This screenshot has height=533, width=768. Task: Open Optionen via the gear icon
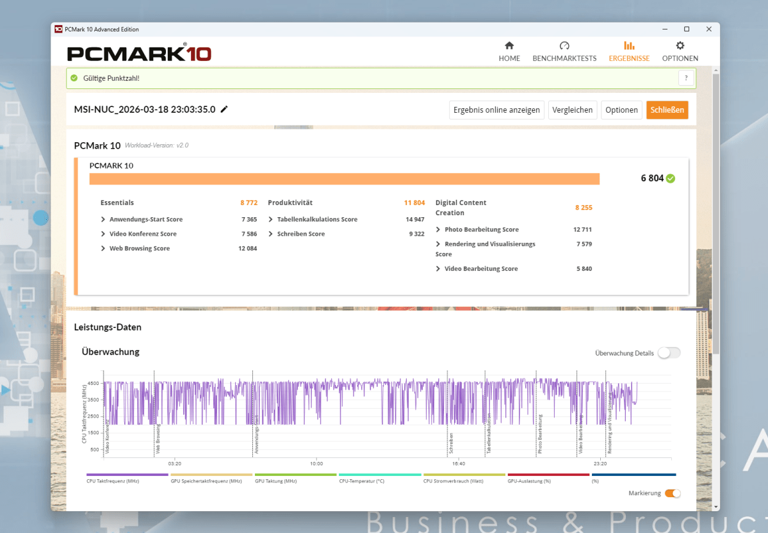[680, 46]
